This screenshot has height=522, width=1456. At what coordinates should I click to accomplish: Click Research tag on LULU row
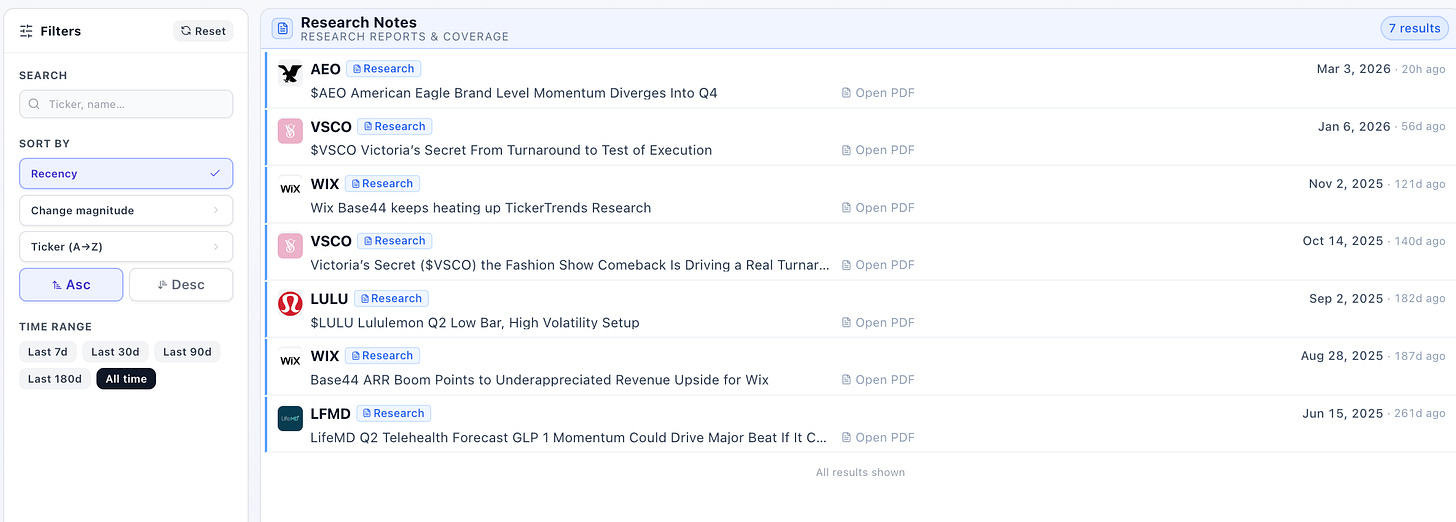tap(391, 298)
